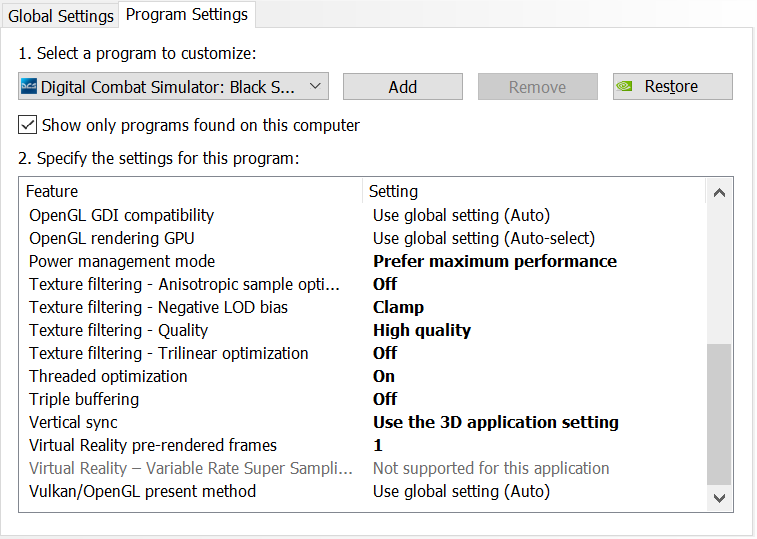Select the Triple buffering row

click(x=362, y=399)
